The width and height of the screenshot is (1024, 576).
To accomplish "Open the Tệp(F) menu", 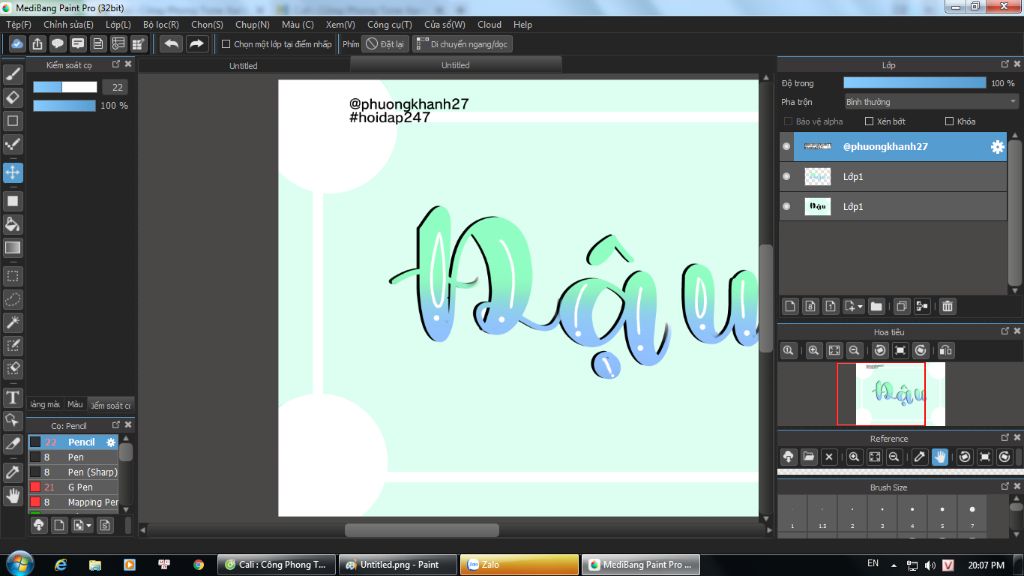I will coord(18,24).
